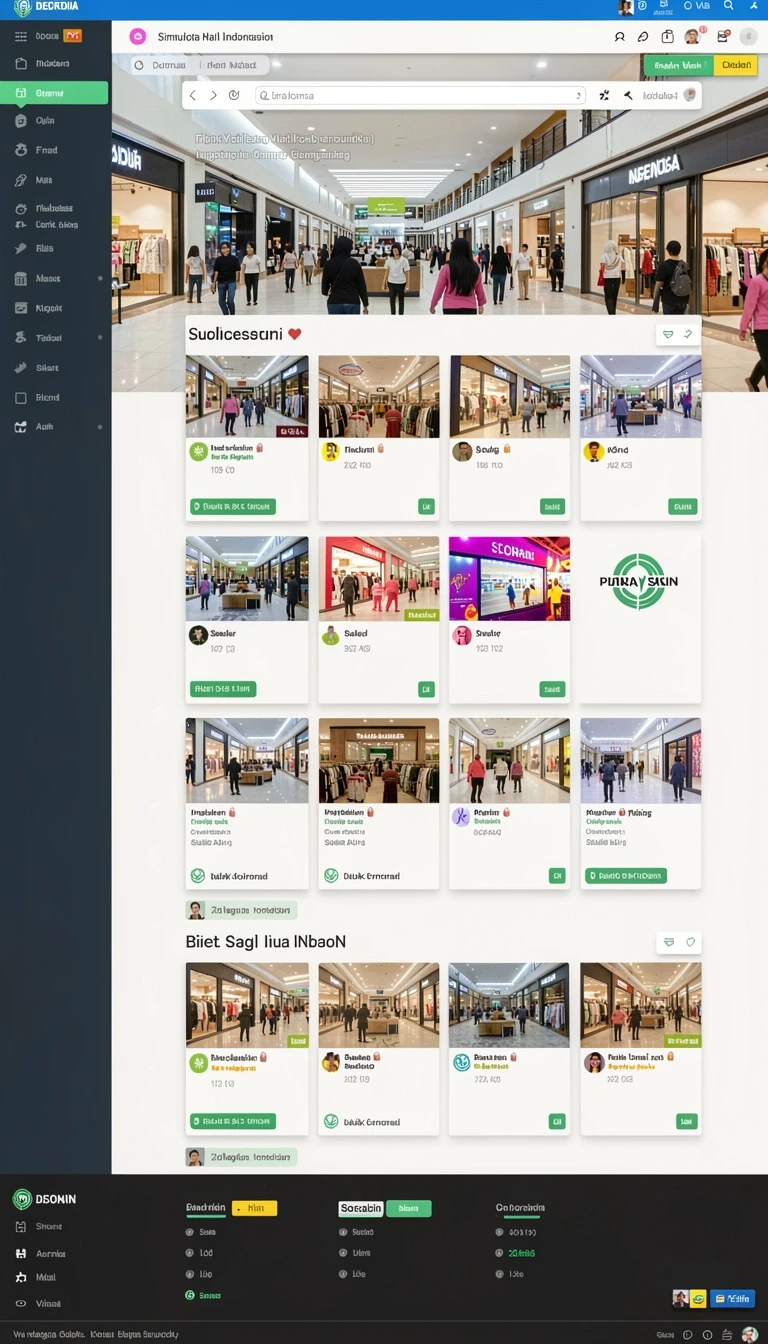Click the Mtial icon in footer

(21, 1277)
